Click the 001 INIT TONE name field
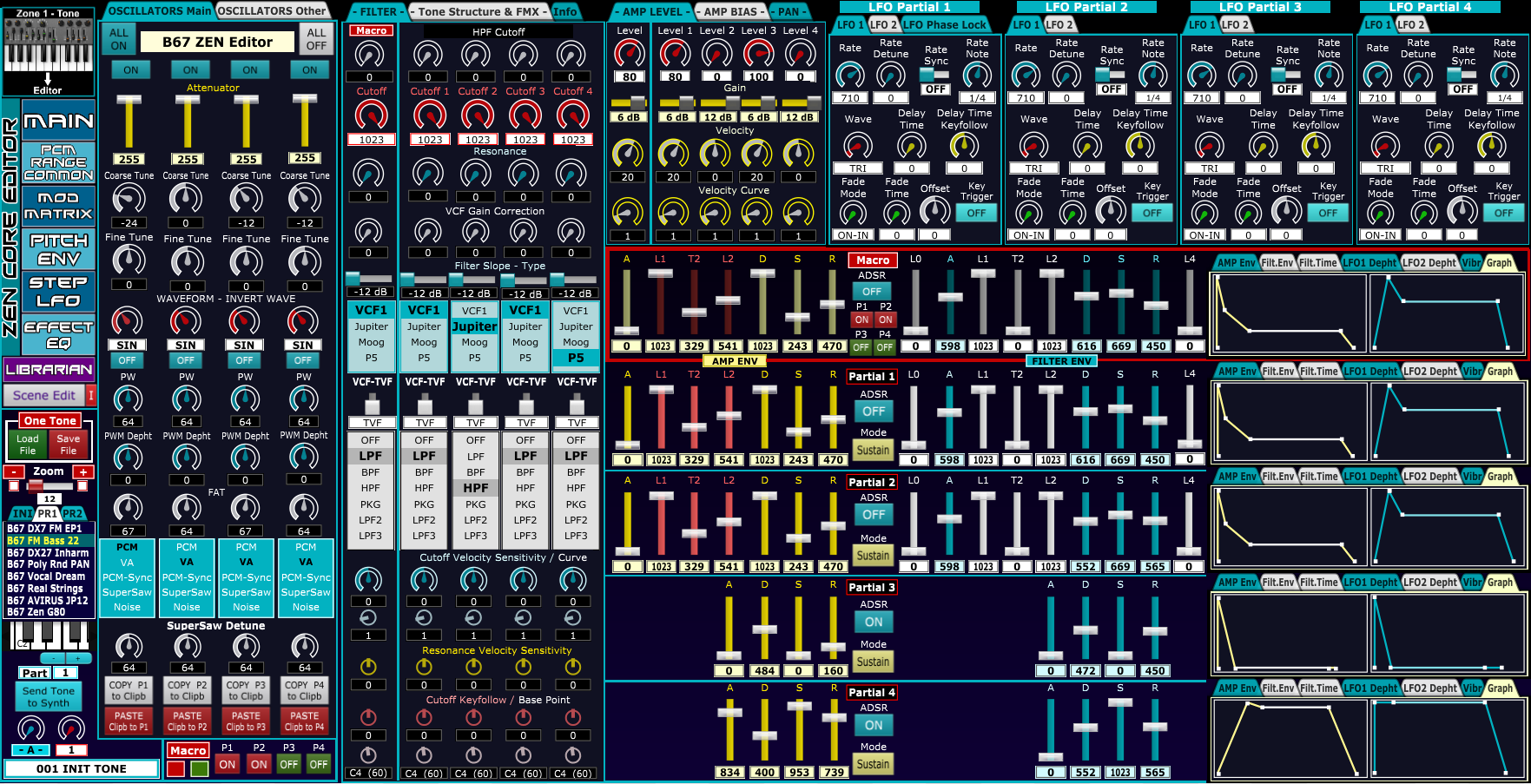Viewport: 1531px width, 784px height. 82,768
